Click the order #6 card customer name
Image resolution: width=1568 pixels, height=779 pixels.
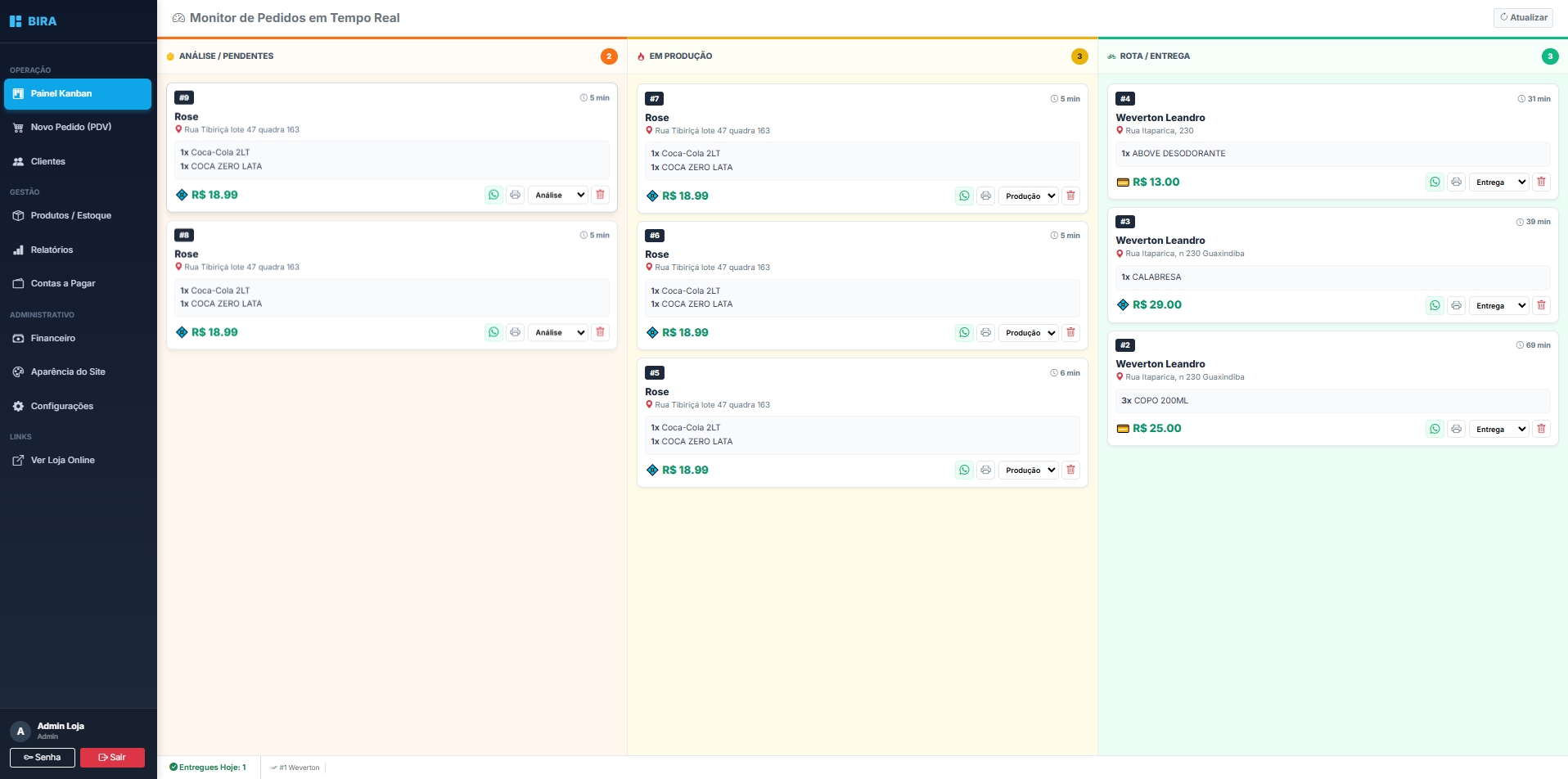[657, 254]
